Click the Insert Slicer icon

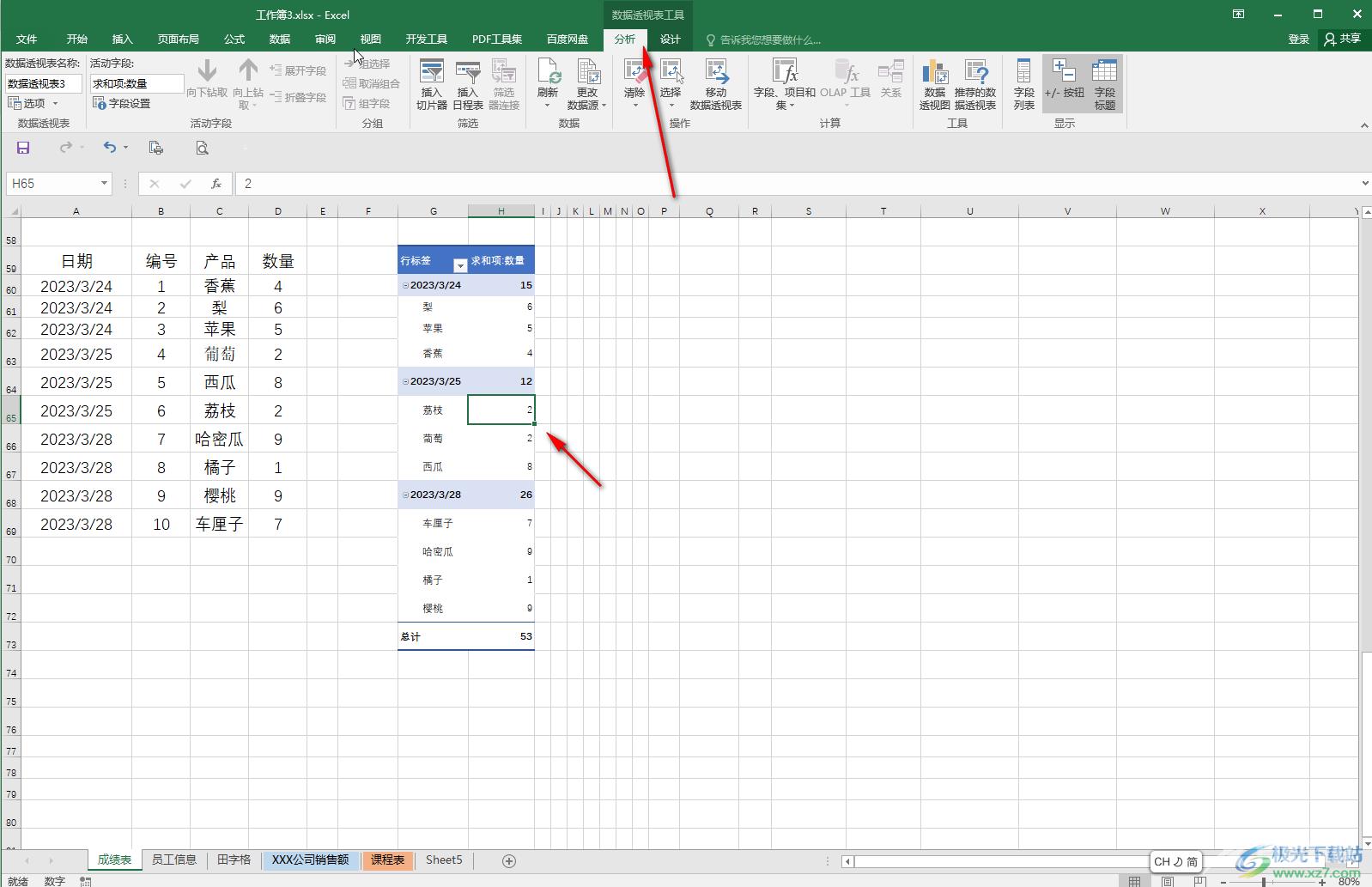pyautogui.click(x=432, y=72)
